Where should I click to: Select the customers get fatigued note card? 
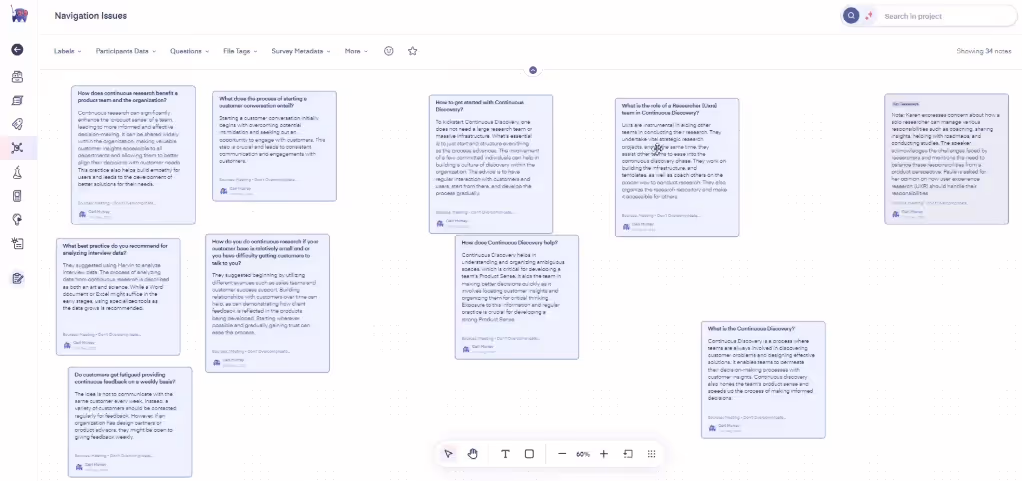[130, 422]
